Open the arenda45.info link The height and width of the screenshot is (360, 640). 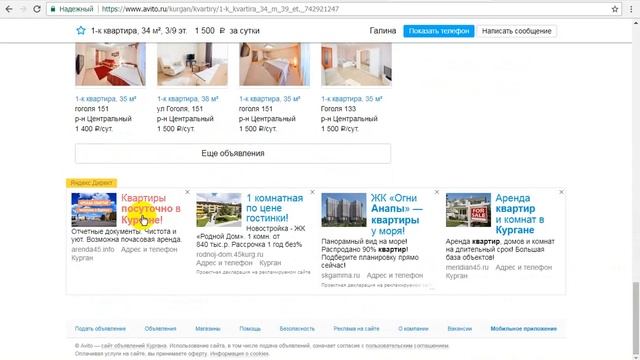point(93,249)
